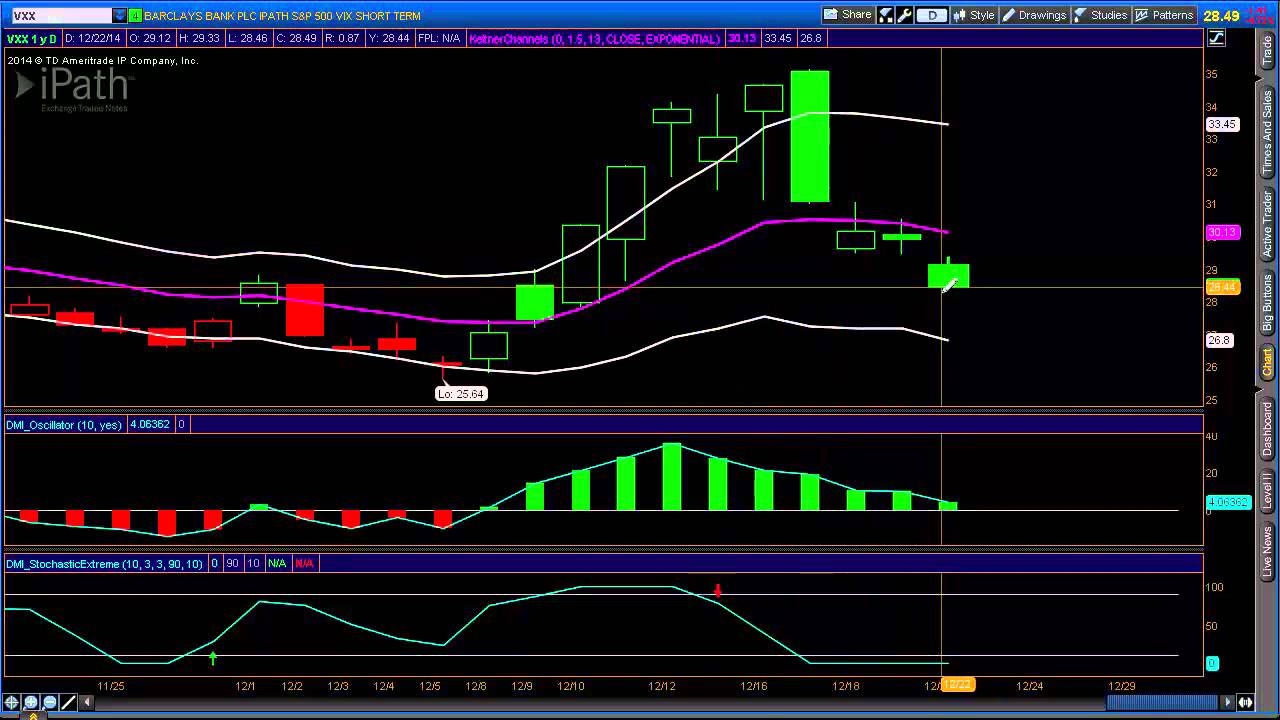This screenshot has height=720, width=1280.
Task: Switch to the Trade side tab
Action: (x=1267, y=50)
